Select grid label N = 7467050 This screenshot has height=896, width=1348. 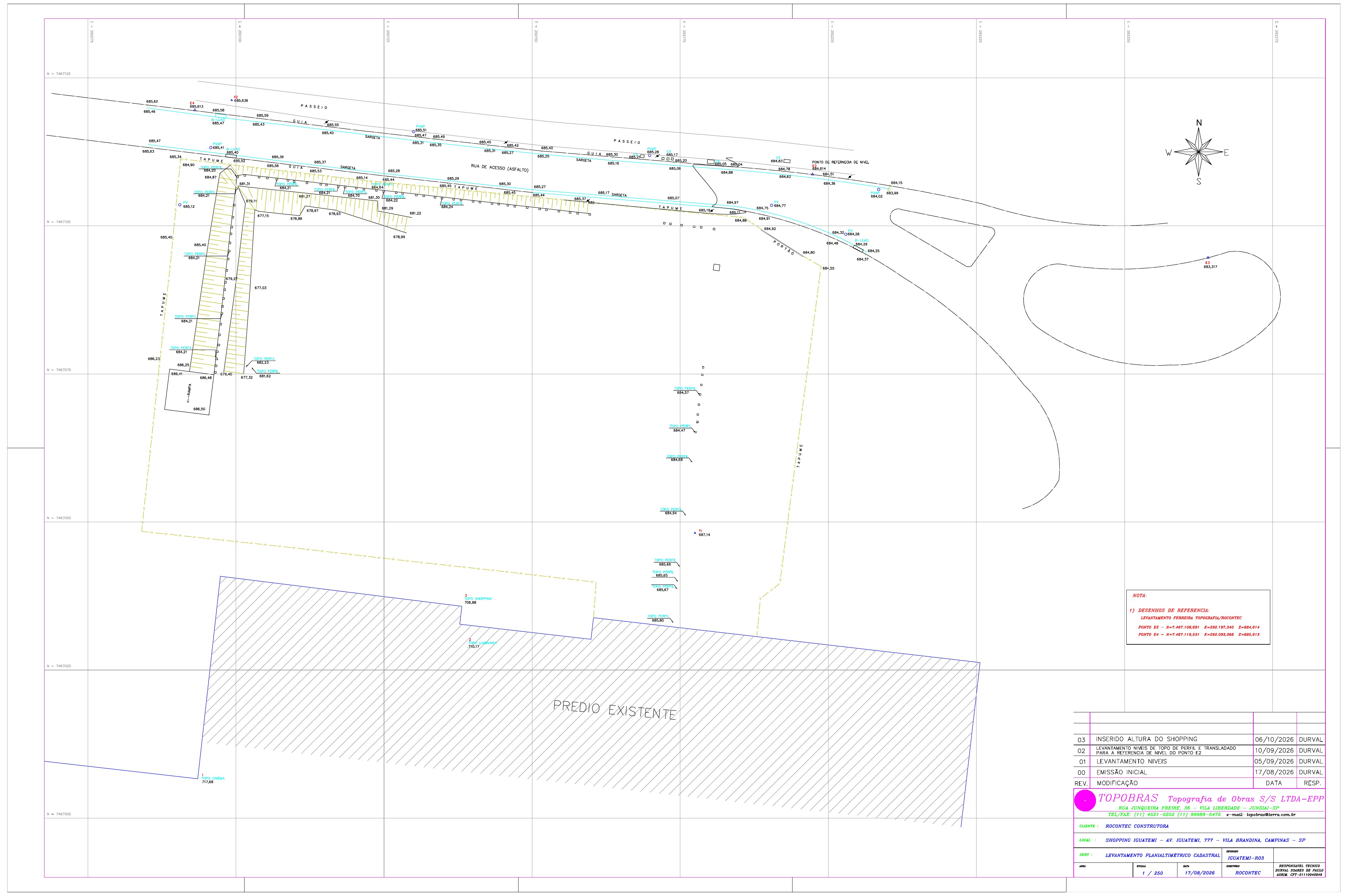(58, 518)
